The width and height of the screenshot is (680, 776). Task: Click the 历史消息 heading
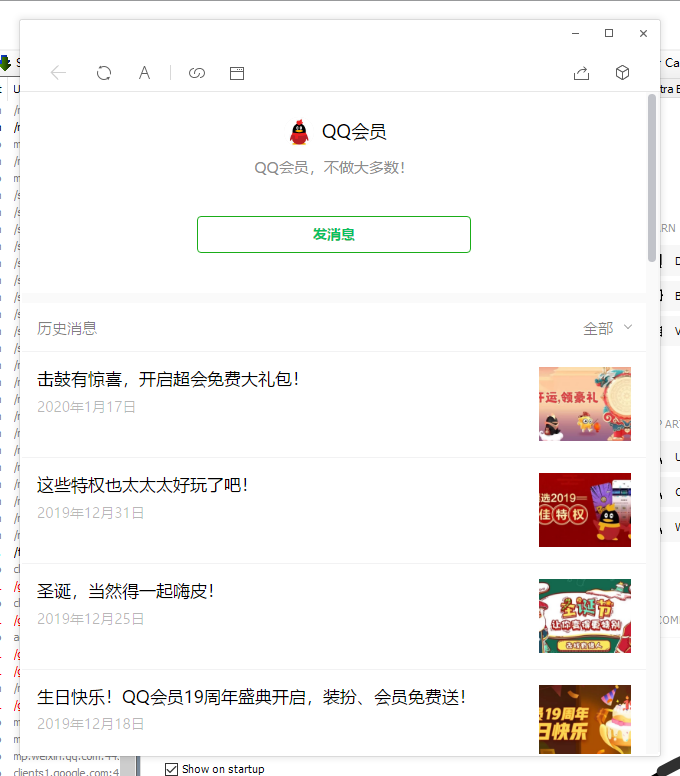tap(67, 329)
